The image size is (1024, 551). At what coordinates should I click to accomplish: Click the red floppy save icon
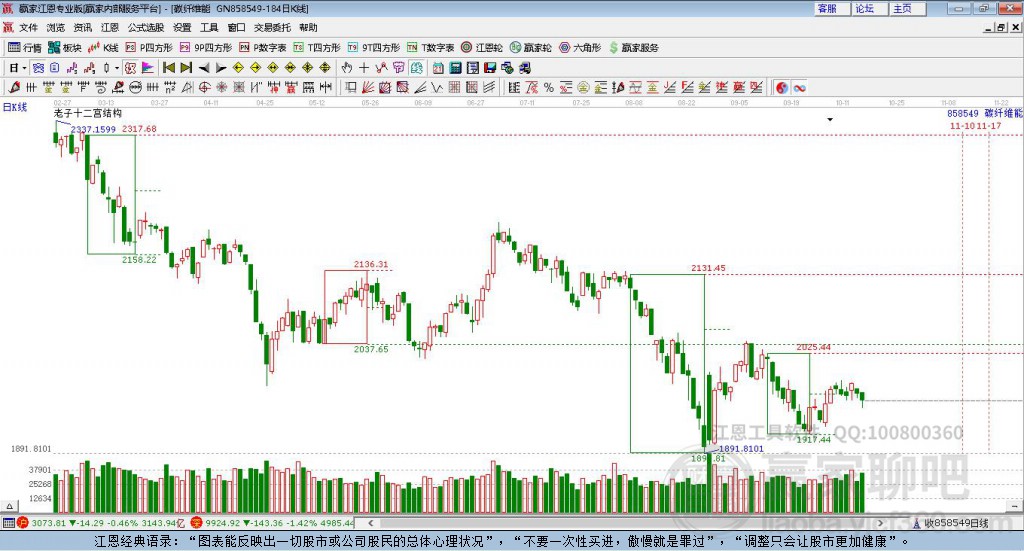pyautogui.click(x=490, y=68)
